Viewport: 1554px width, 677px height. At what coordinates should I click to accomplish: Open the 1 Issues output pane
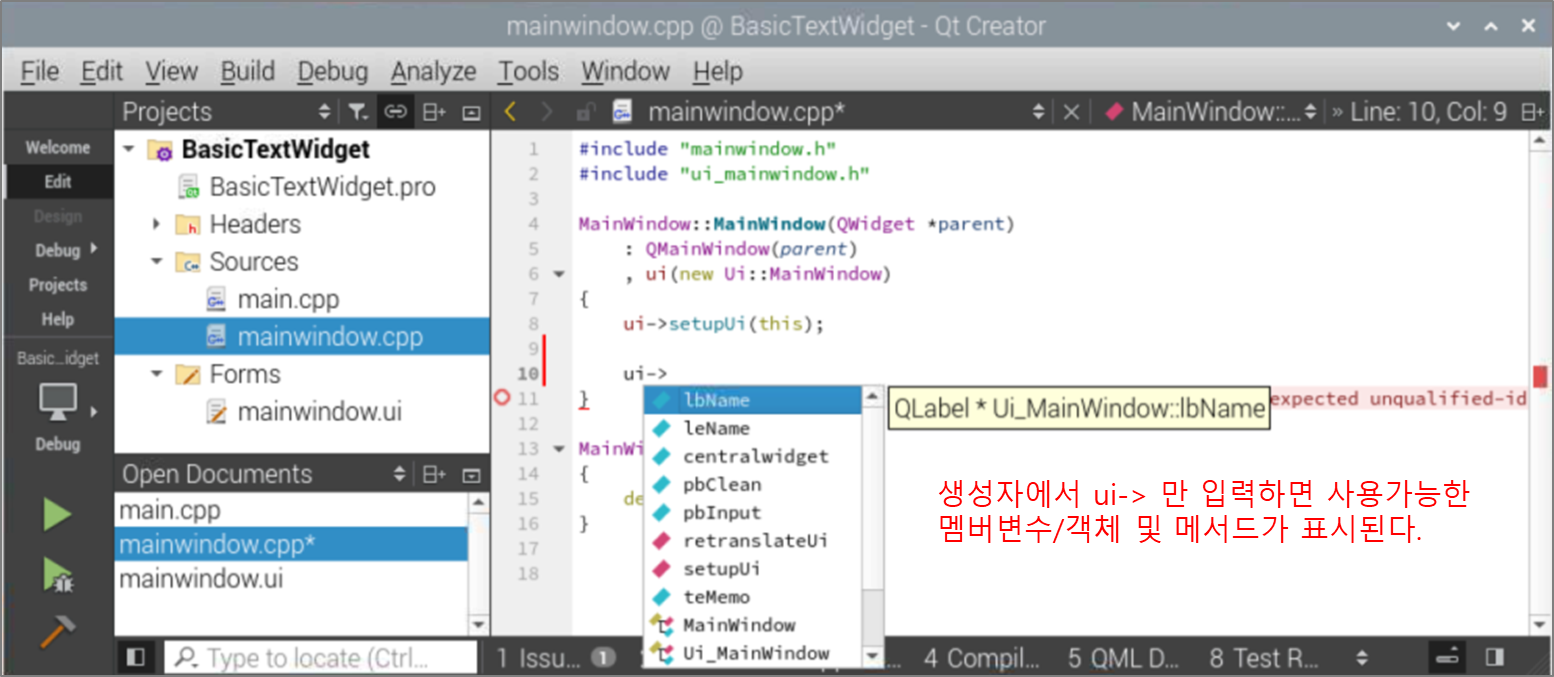[x=554, y=657]
